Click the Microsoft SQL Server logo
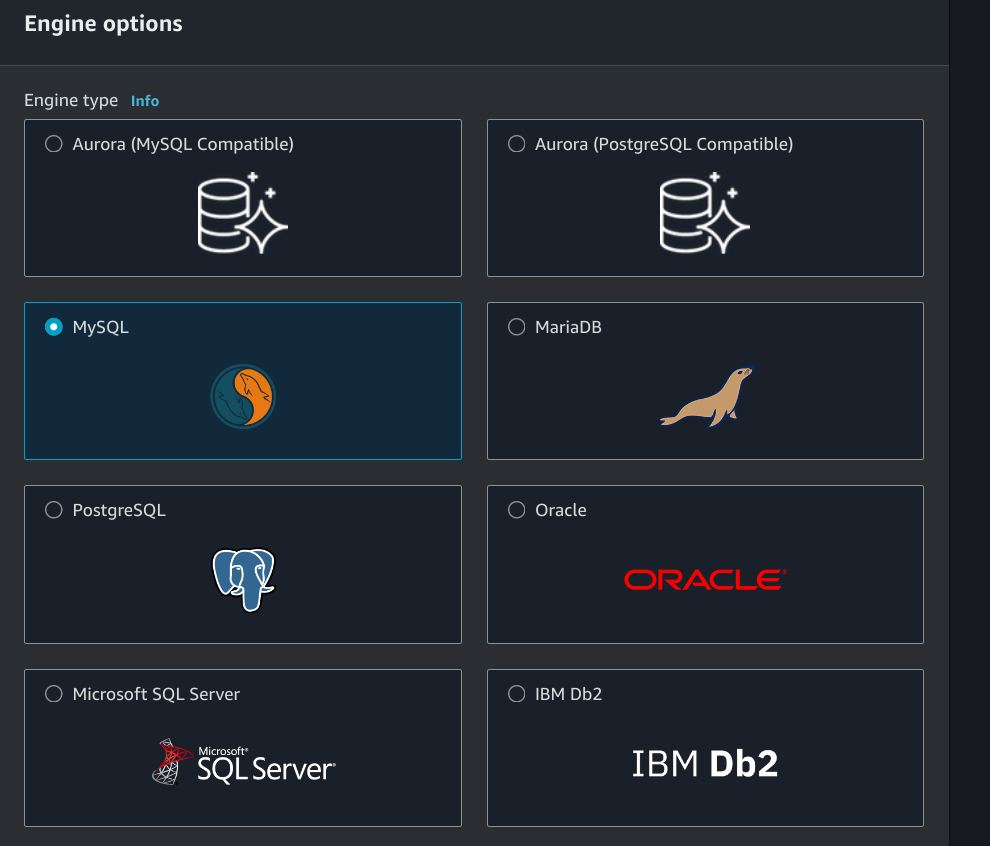990x846 pixels. (x=243, y=763)
